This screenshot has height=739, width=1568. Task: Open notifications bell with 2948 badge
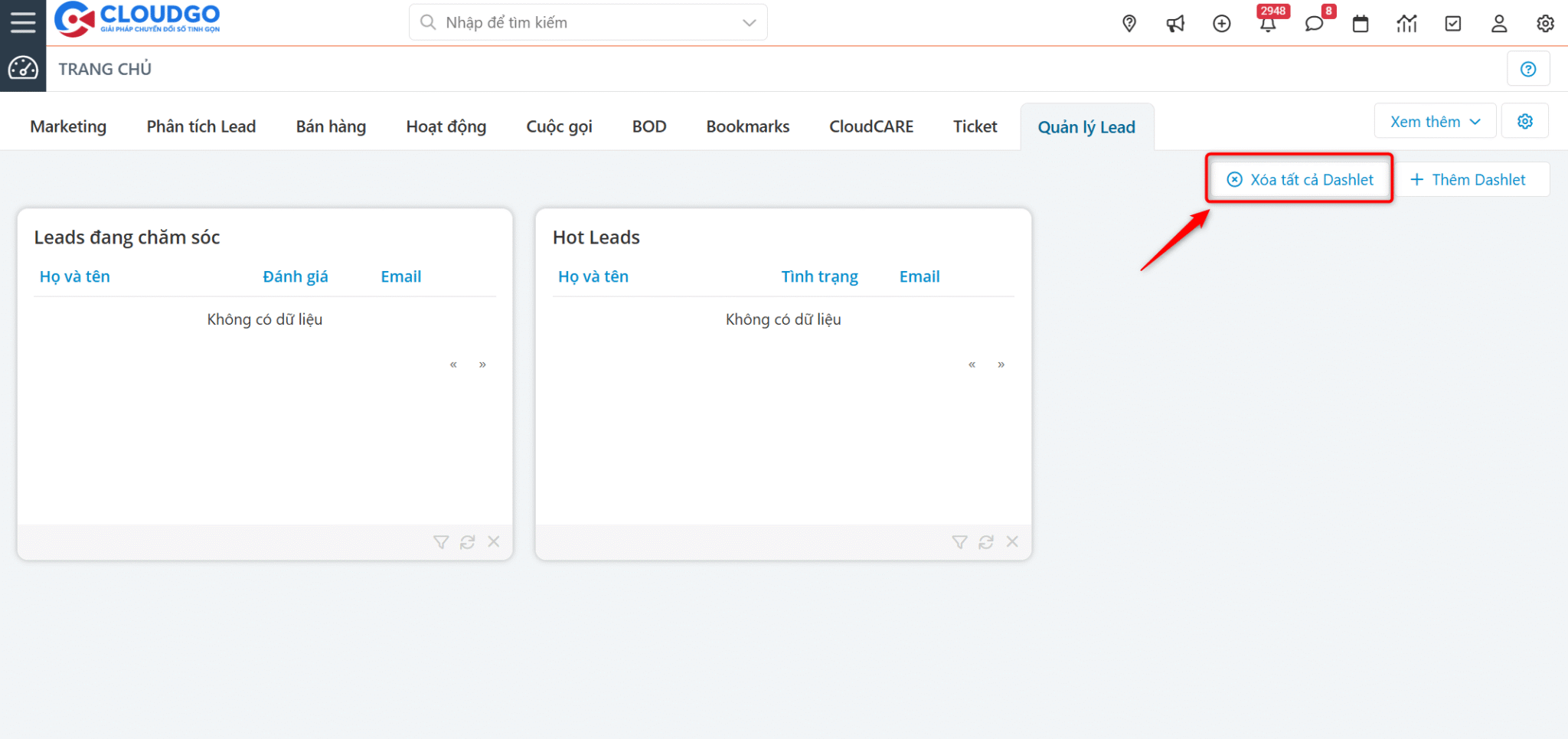pyautogui.click(x=1269, y=22)
